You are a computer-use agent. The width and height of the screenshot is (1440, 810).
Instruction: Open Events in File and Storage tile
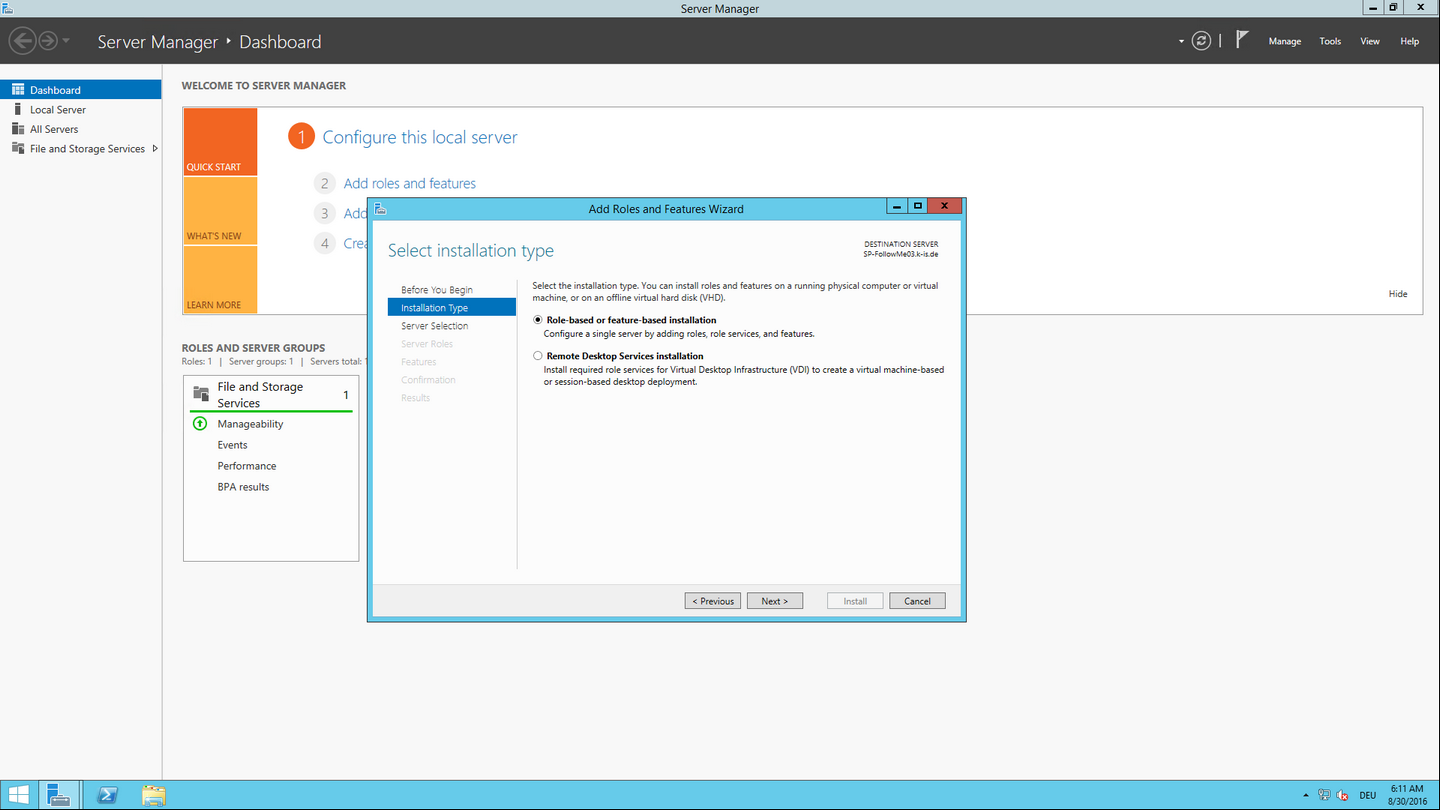tap(232, 445)
